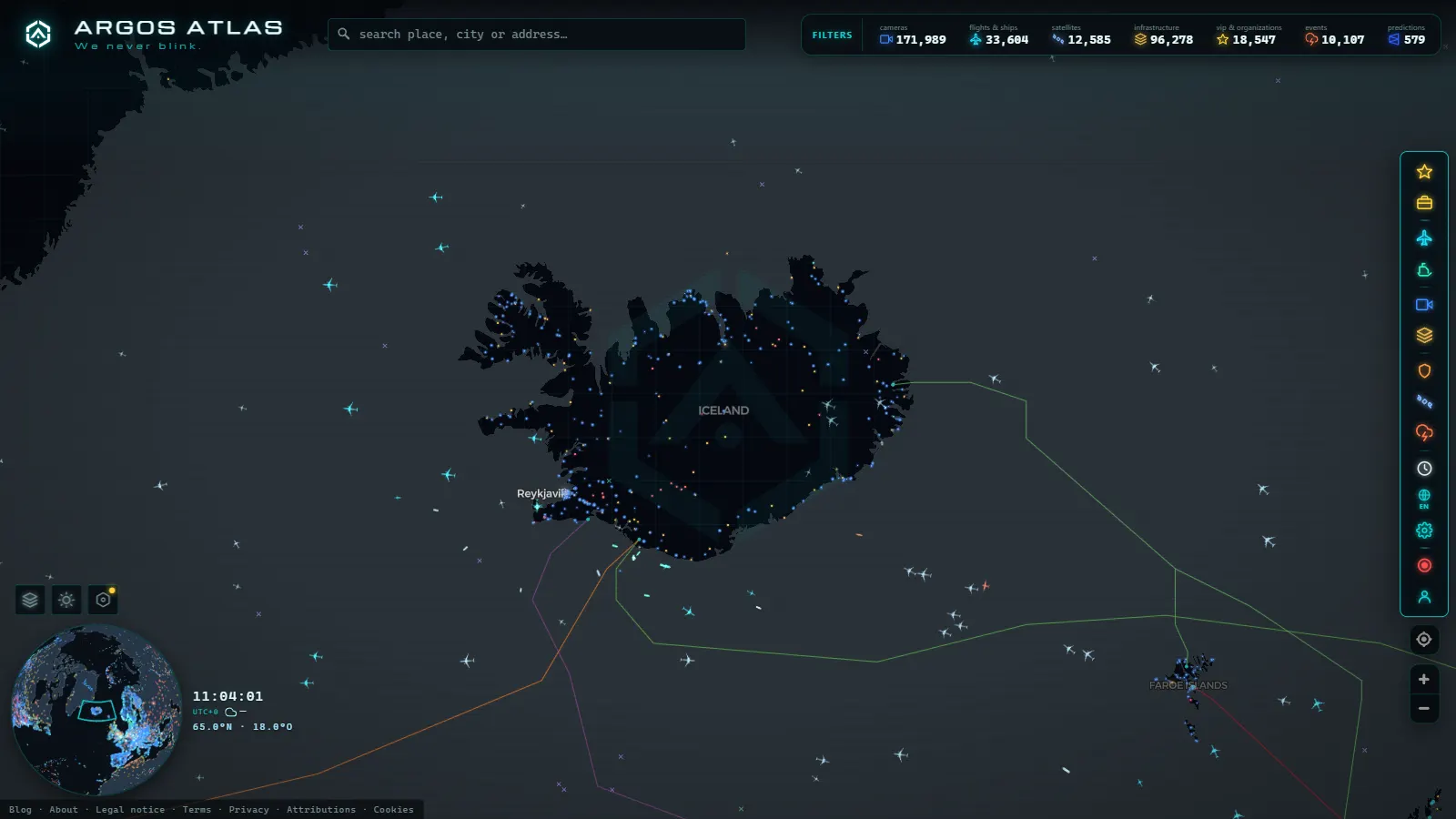Open the briefcase icon in sidebar

coord(1424,203)
